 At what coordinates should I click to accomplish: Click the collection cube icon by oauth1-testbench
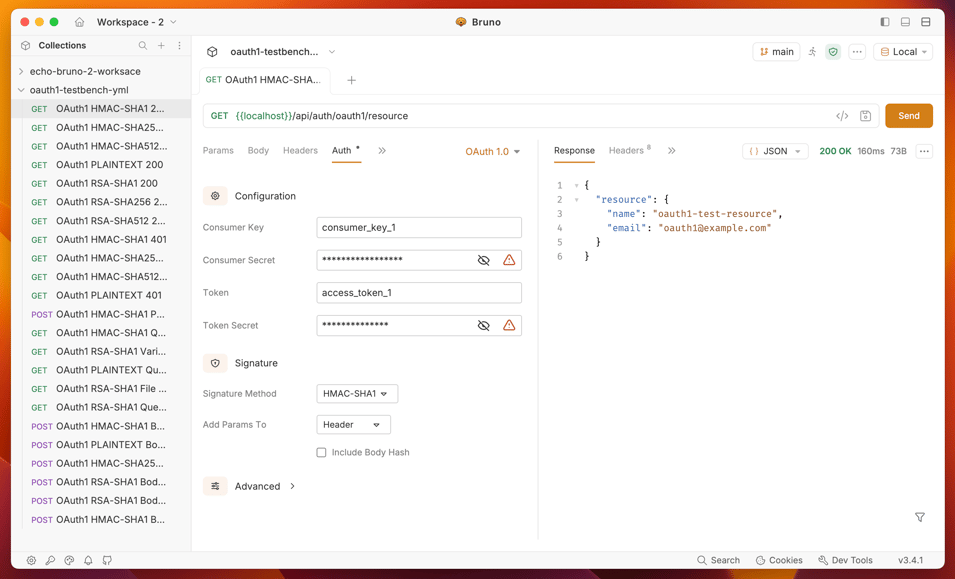point(212,52)
